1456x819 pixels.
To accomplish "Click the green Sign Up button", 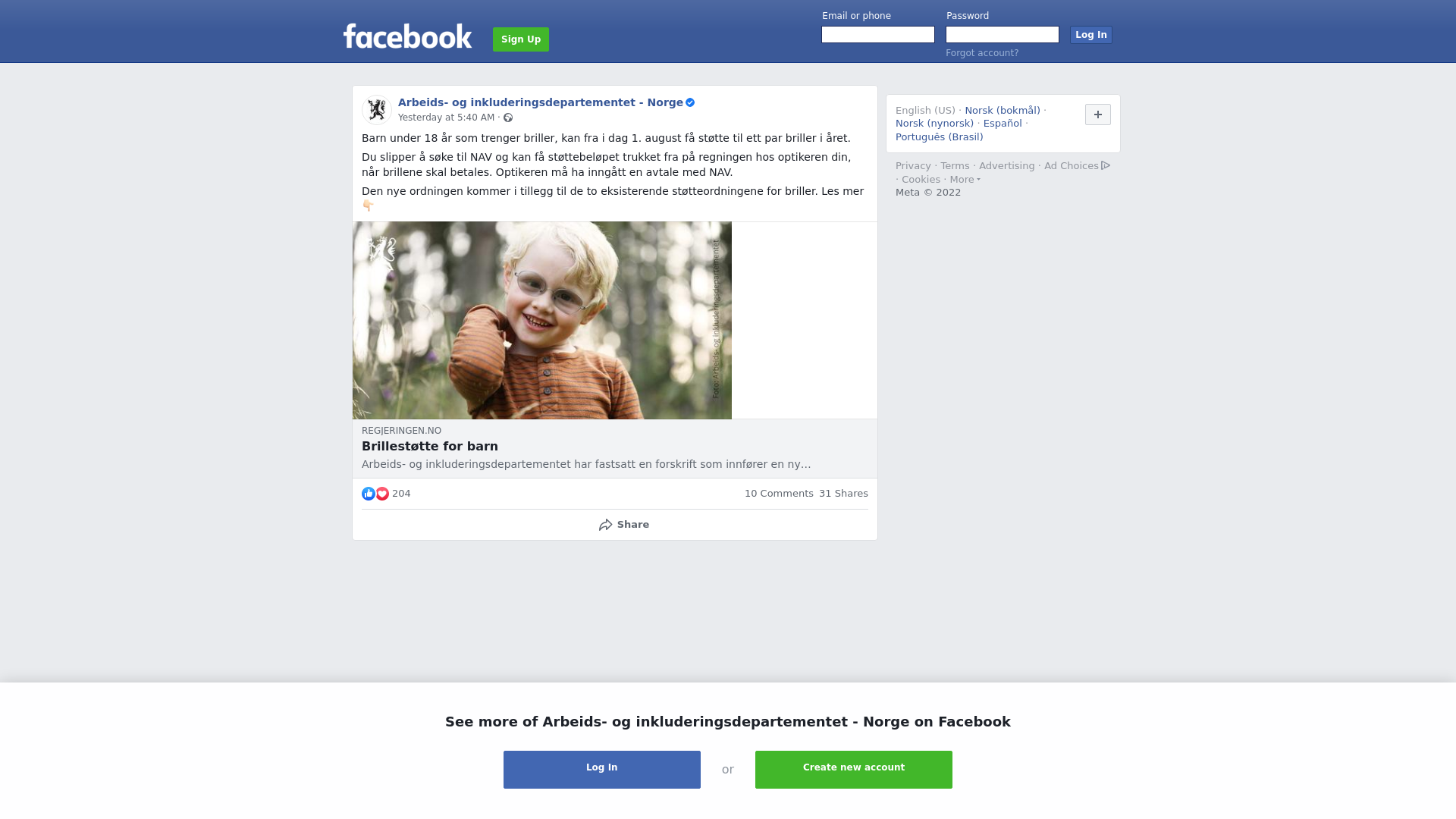I will (x=521, y=39).
